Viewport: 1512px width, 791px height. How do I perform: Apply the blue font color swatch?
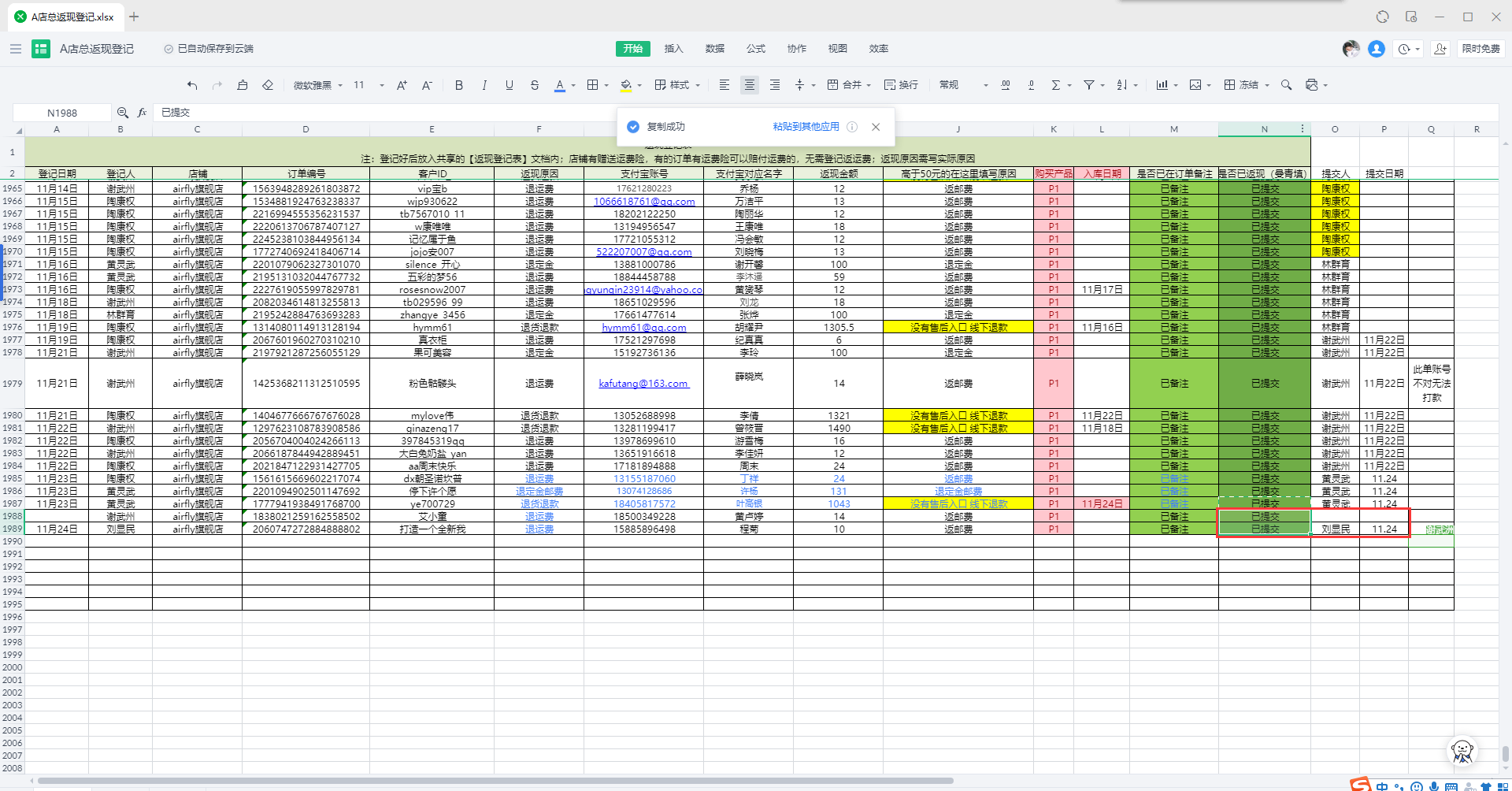tap(560, 85)
